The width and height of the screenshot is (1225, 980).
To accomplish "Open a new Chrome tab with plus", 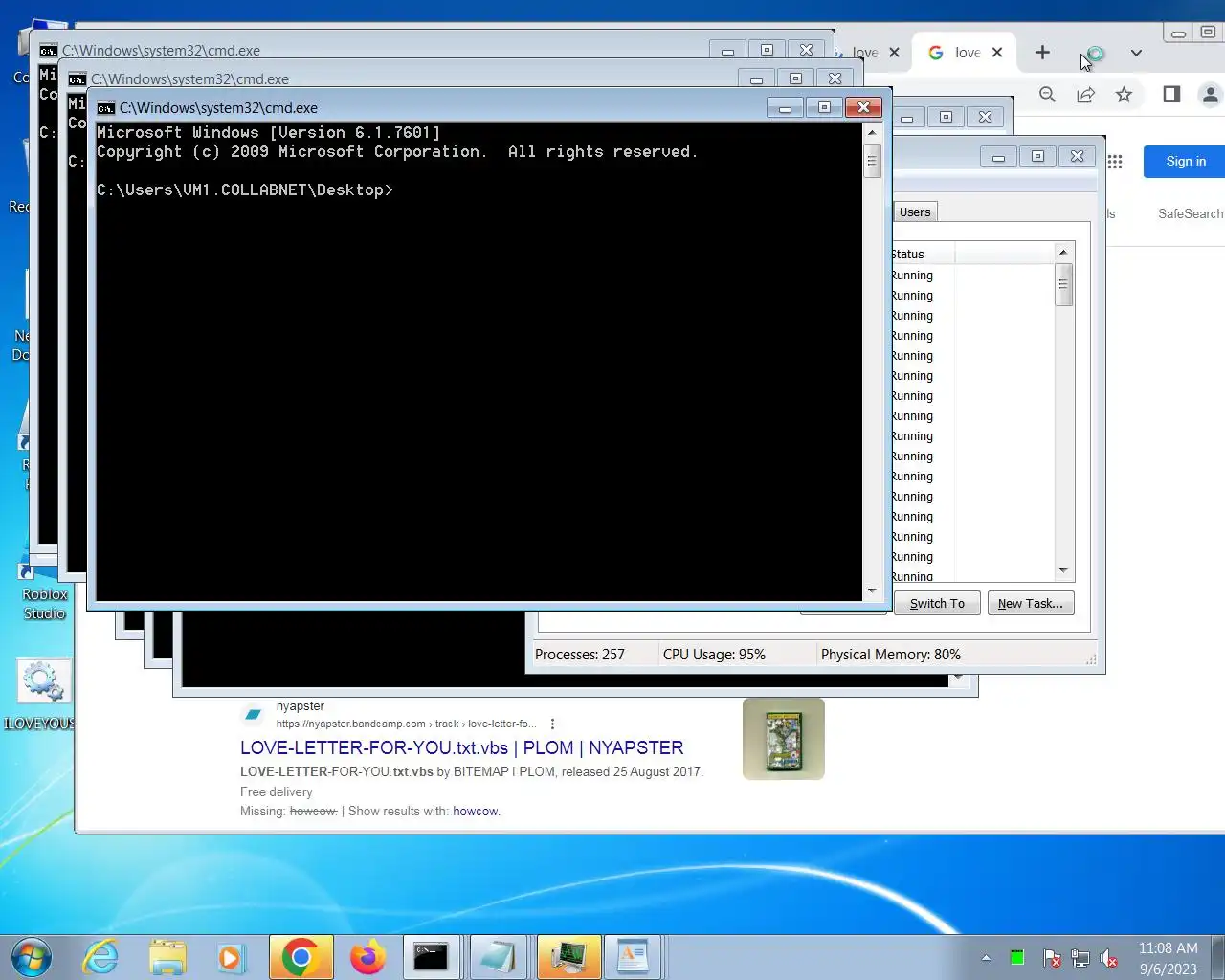I will click(x=1042, y=53).
